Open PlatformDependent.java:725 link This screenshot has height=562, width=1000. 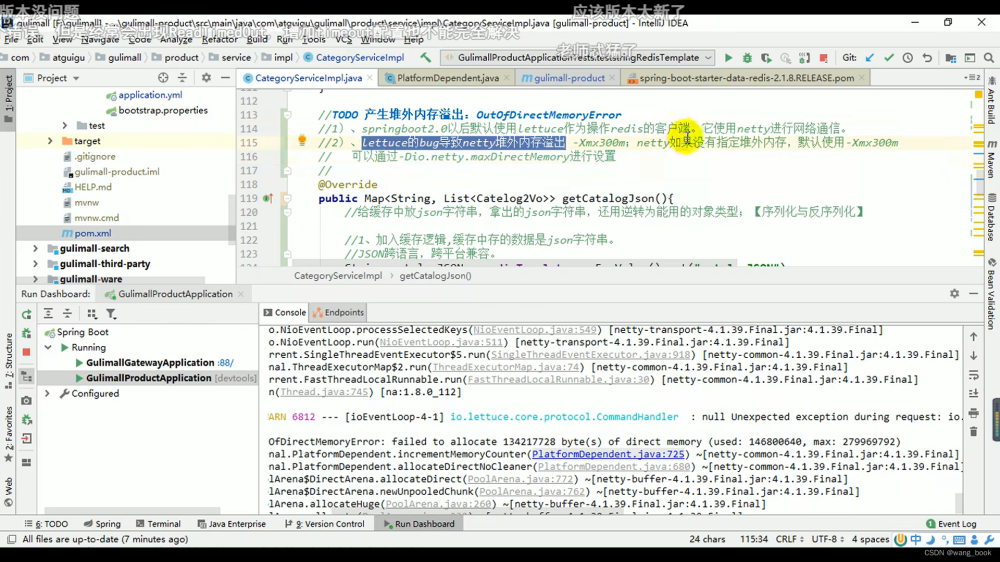(x=608, y=454)
